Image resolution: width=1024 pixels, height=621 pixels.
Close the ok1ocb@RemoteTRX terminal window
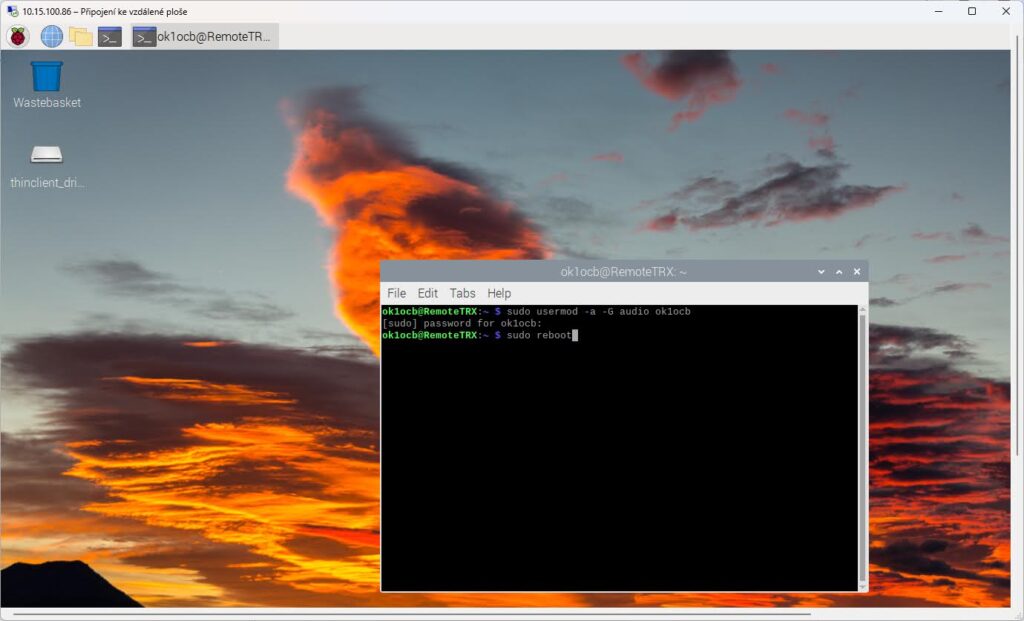coord(856,272)
